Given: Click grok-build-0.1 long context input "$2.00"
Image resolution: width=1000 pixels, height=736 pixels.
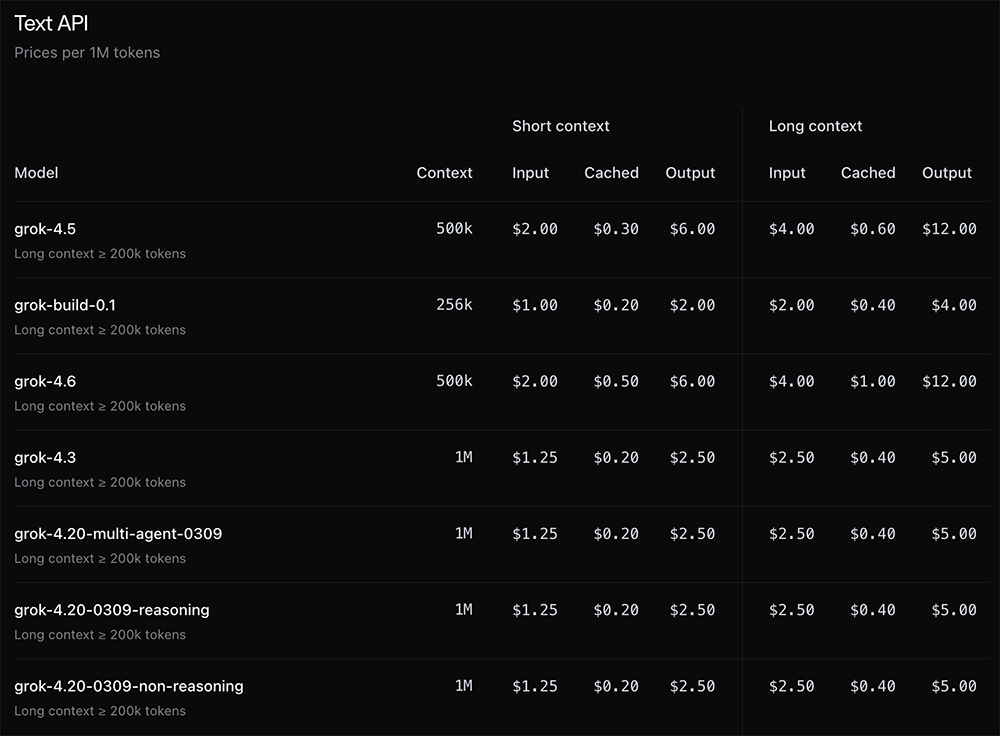Looking at the screenshot, I should click(791, 305).
